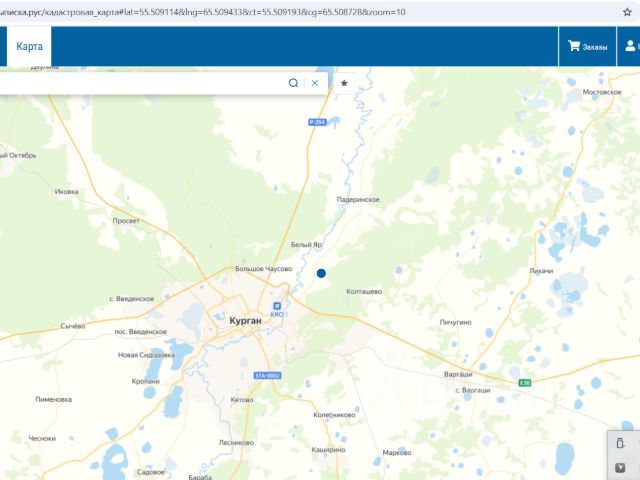Click the Бараба label
Screen dimensions: 640x480
200,477
